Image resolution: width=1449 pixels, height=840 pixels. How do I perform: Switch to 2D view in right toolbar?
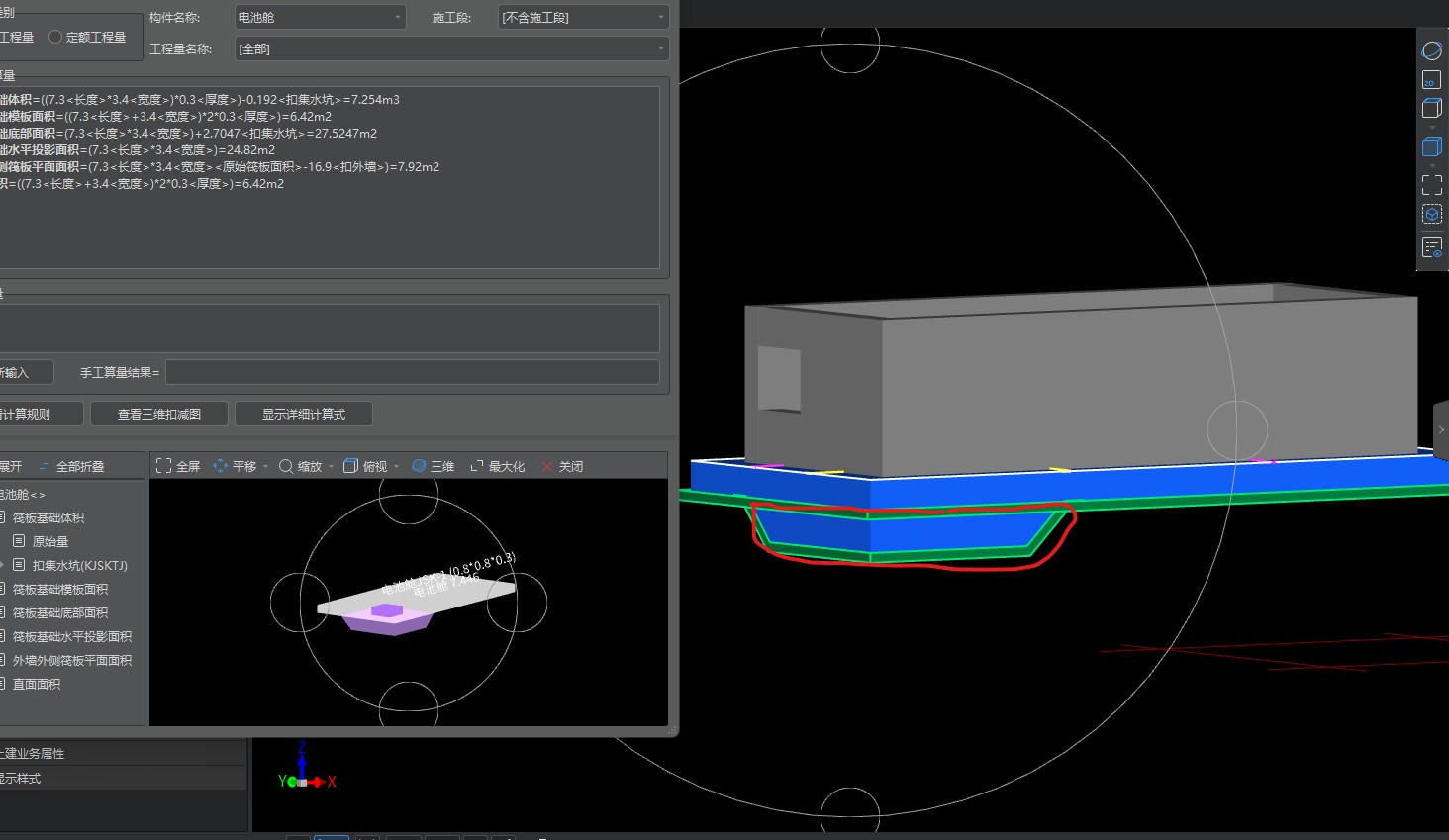tap(1431, 80)
